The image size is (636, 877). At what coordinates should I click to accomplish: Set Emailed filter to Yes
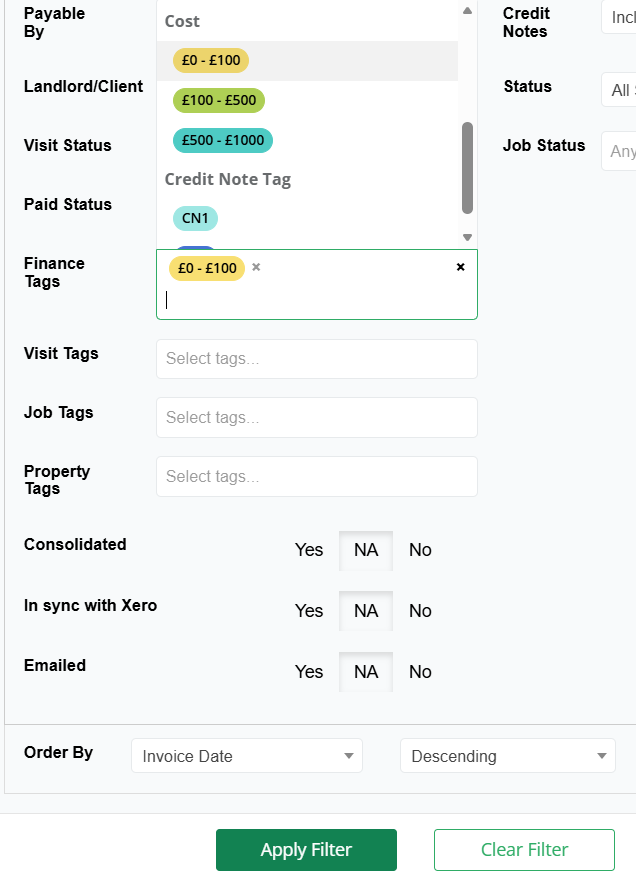tap(309, 672)
